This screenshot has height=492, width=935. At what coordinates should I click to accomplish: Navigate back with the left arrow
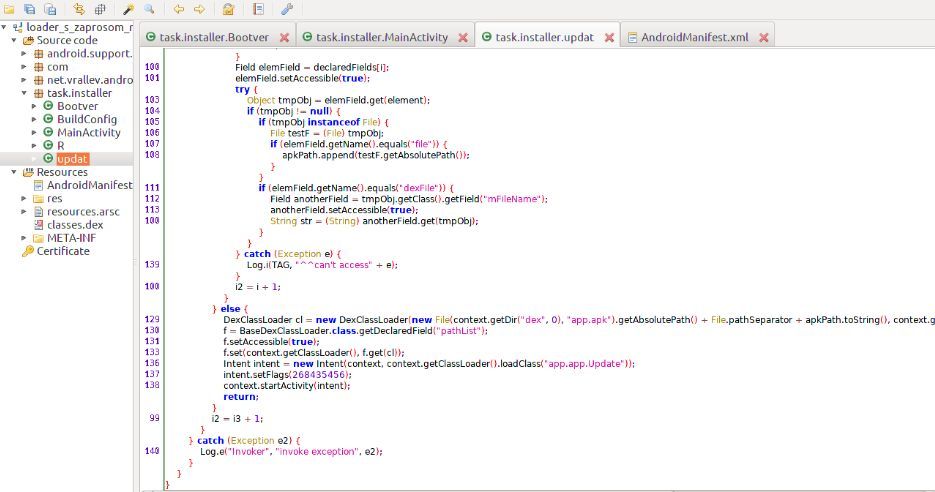[179, 9]
